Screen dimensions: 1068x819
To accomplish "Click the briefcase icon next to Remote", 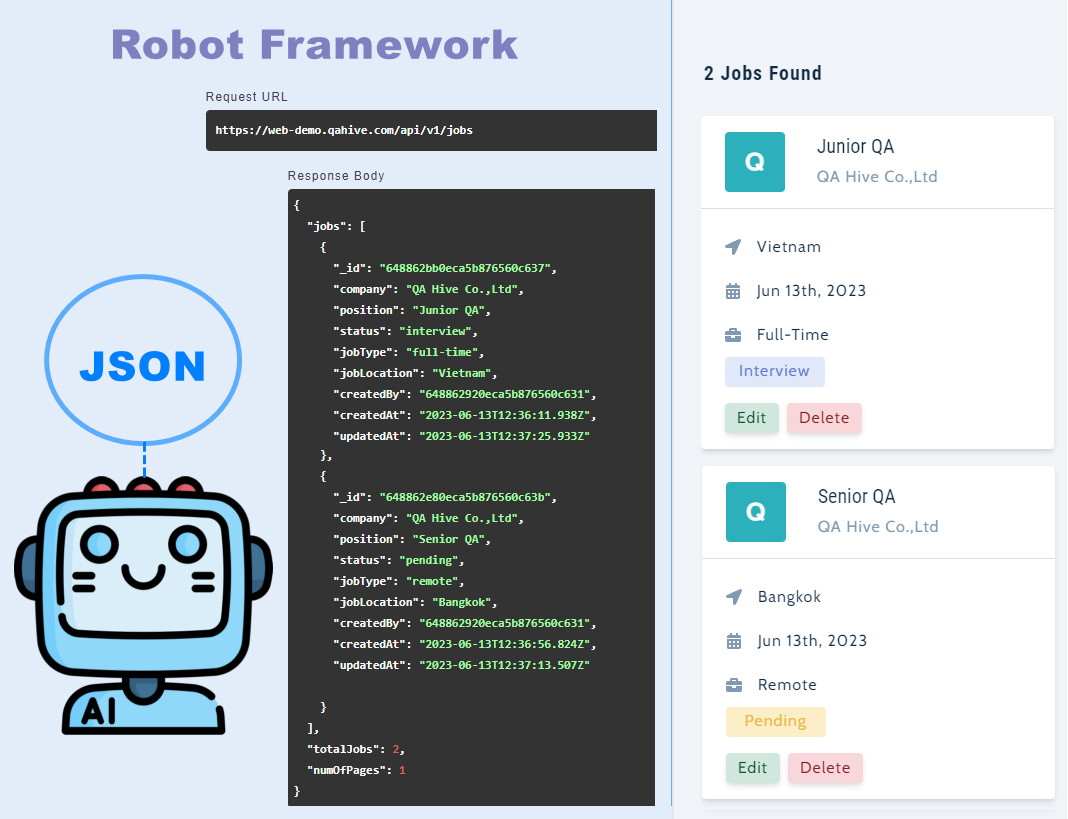I will [733, 684].
